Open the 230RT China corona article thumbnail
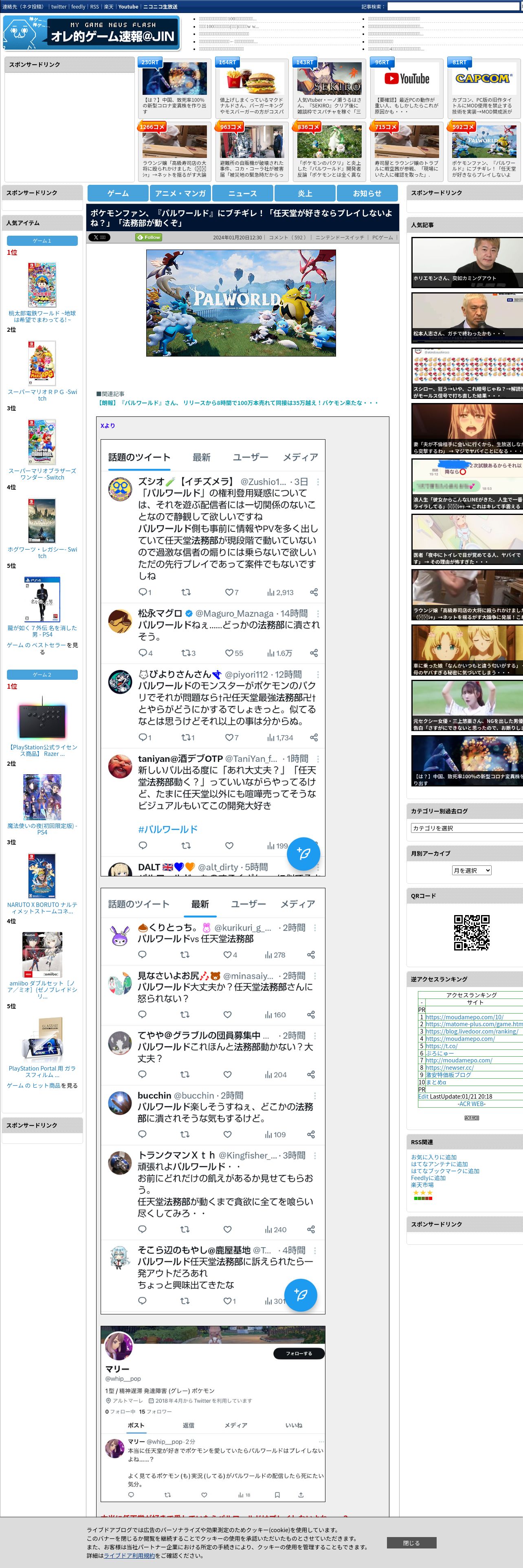The width and height of the screenshot is (523, 1568). pos(175,79)
